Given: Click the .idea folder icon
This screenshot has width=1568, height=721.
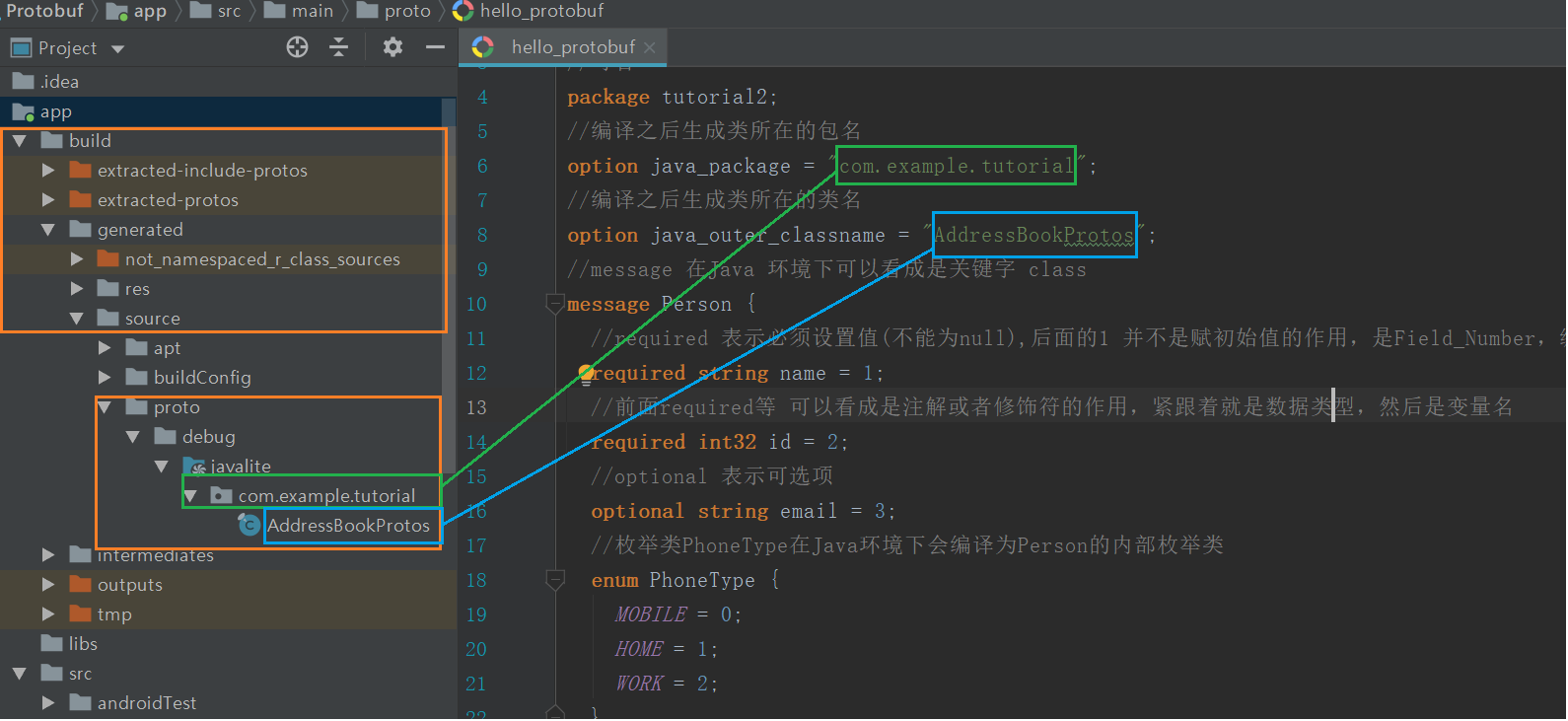Looking at the screenshot, I should (x=24, y=81).
